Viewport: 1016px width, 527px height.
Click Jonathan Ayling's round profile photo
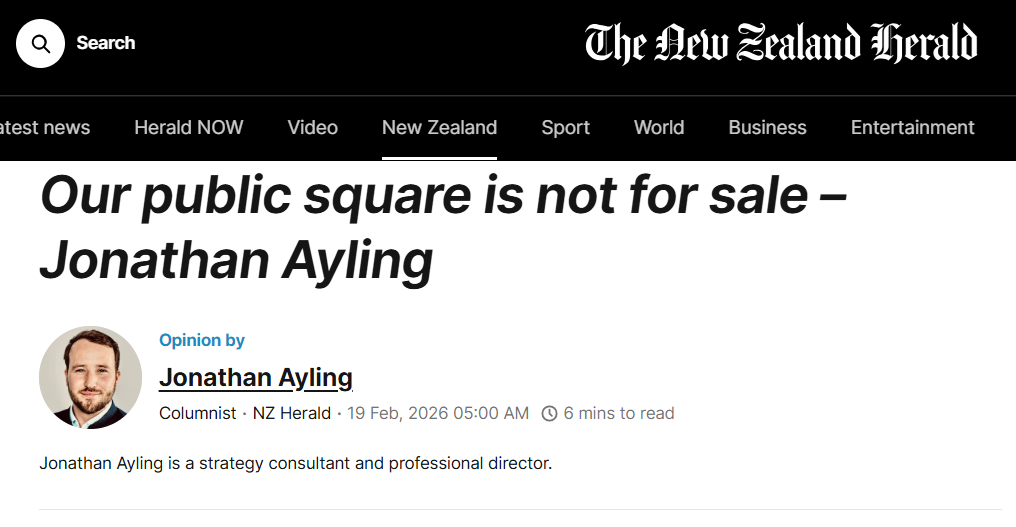(91, 377)
